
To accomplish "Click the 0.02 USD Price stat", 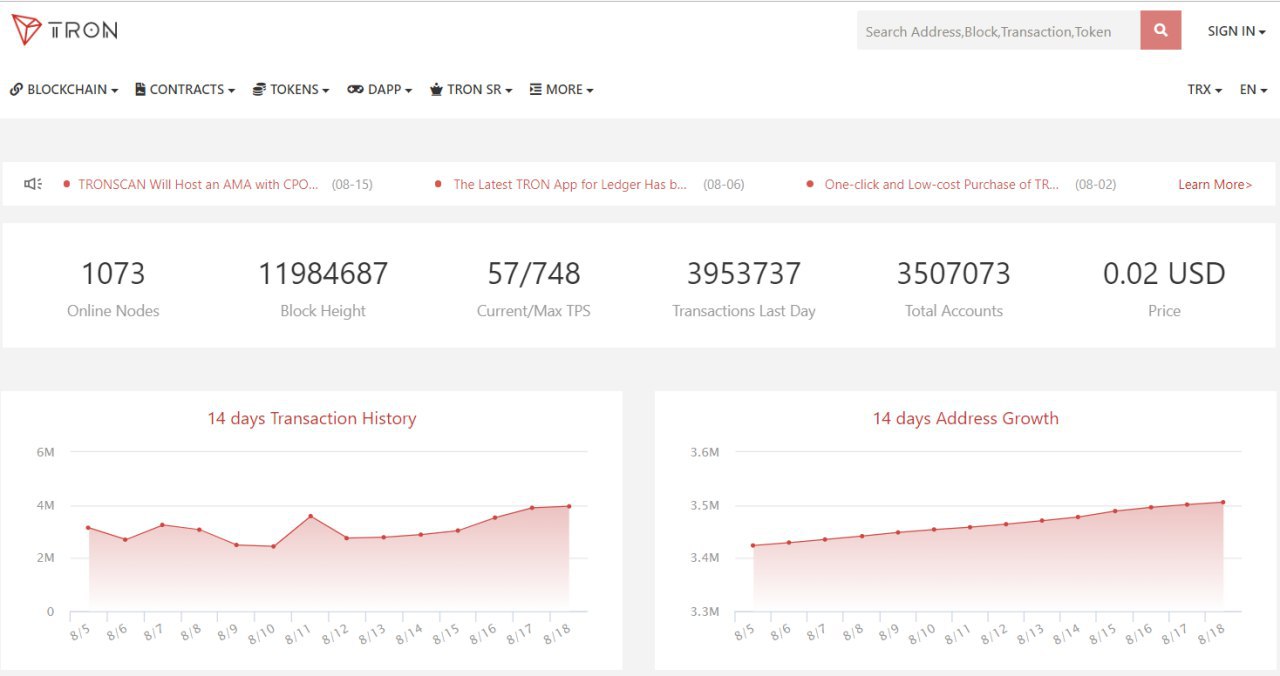I will pyautogui.click(x=1164, y=287).
